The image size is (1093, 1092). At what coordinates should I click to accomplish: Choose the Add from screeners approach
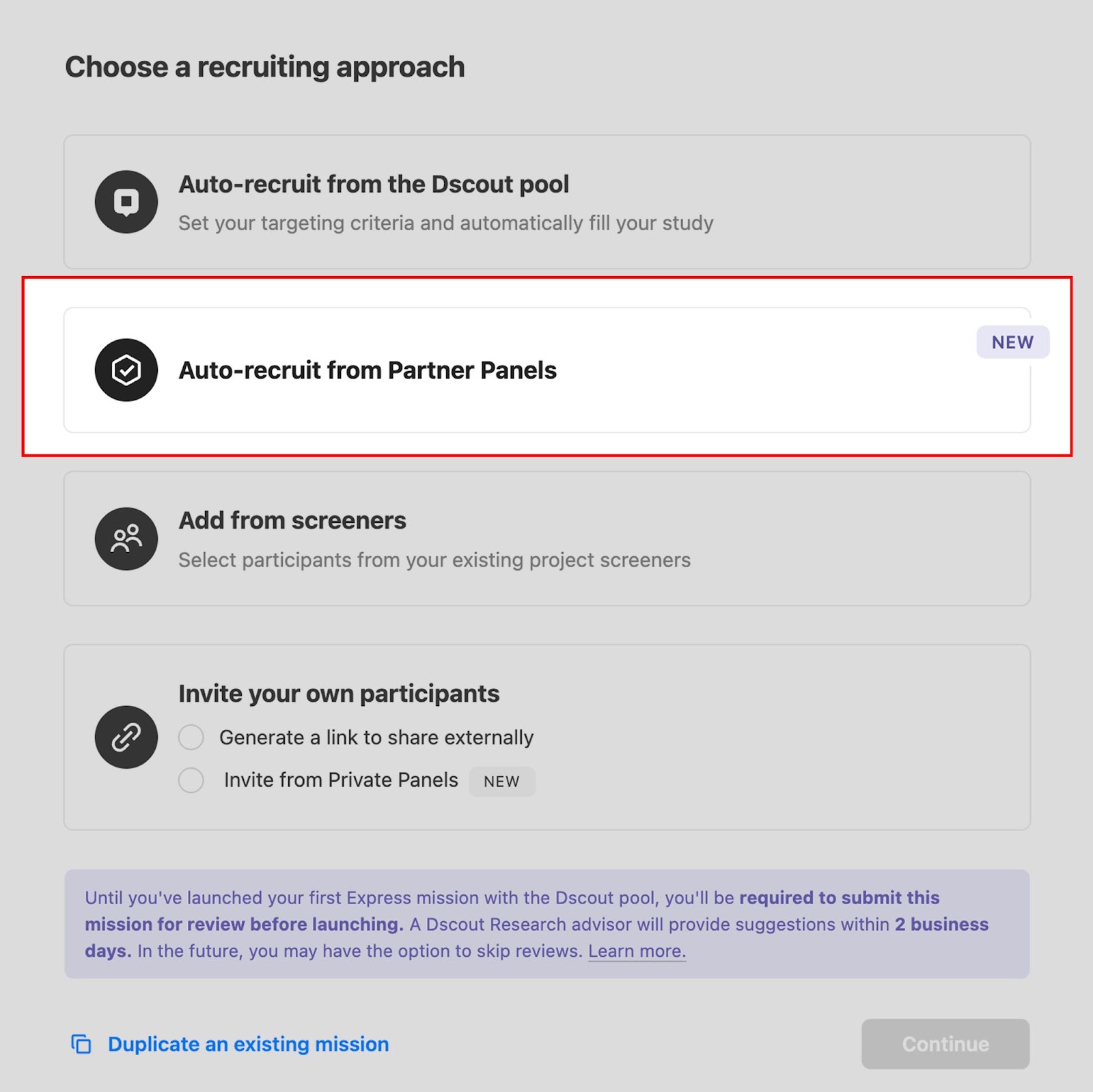pyautogui.click(x=546, y=538)
